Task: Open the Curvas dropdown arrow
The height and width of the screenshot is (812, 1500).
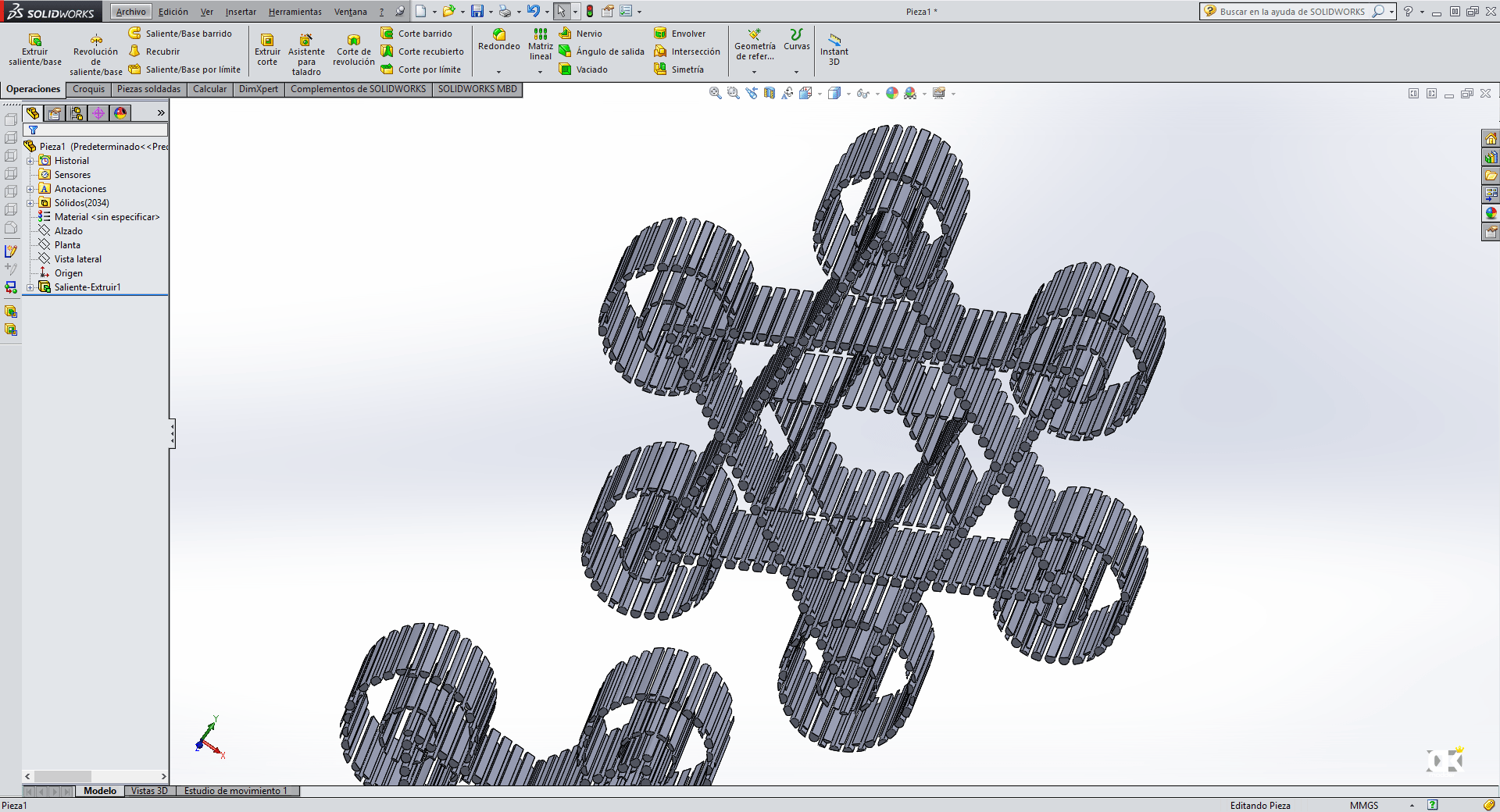Action: pos(796,72)
